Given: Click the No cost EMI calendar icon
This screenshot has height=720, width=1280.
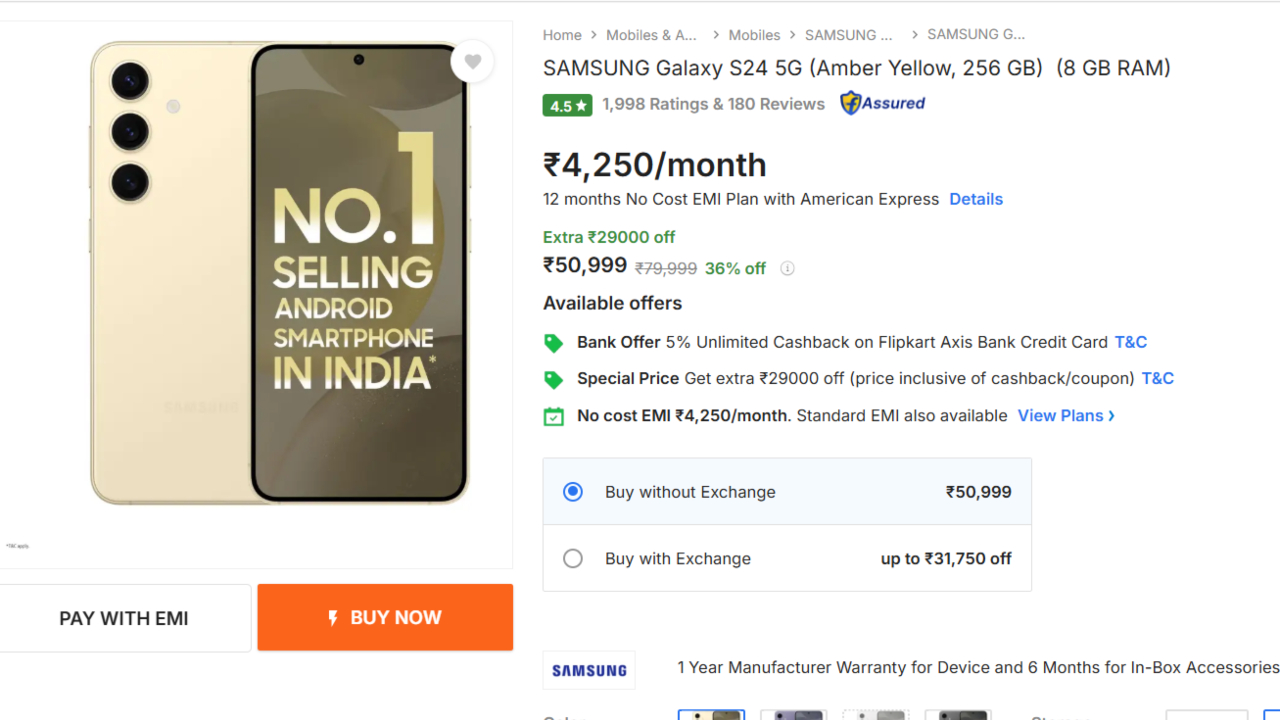Looking at the screenshot, I should pos(553,416).
